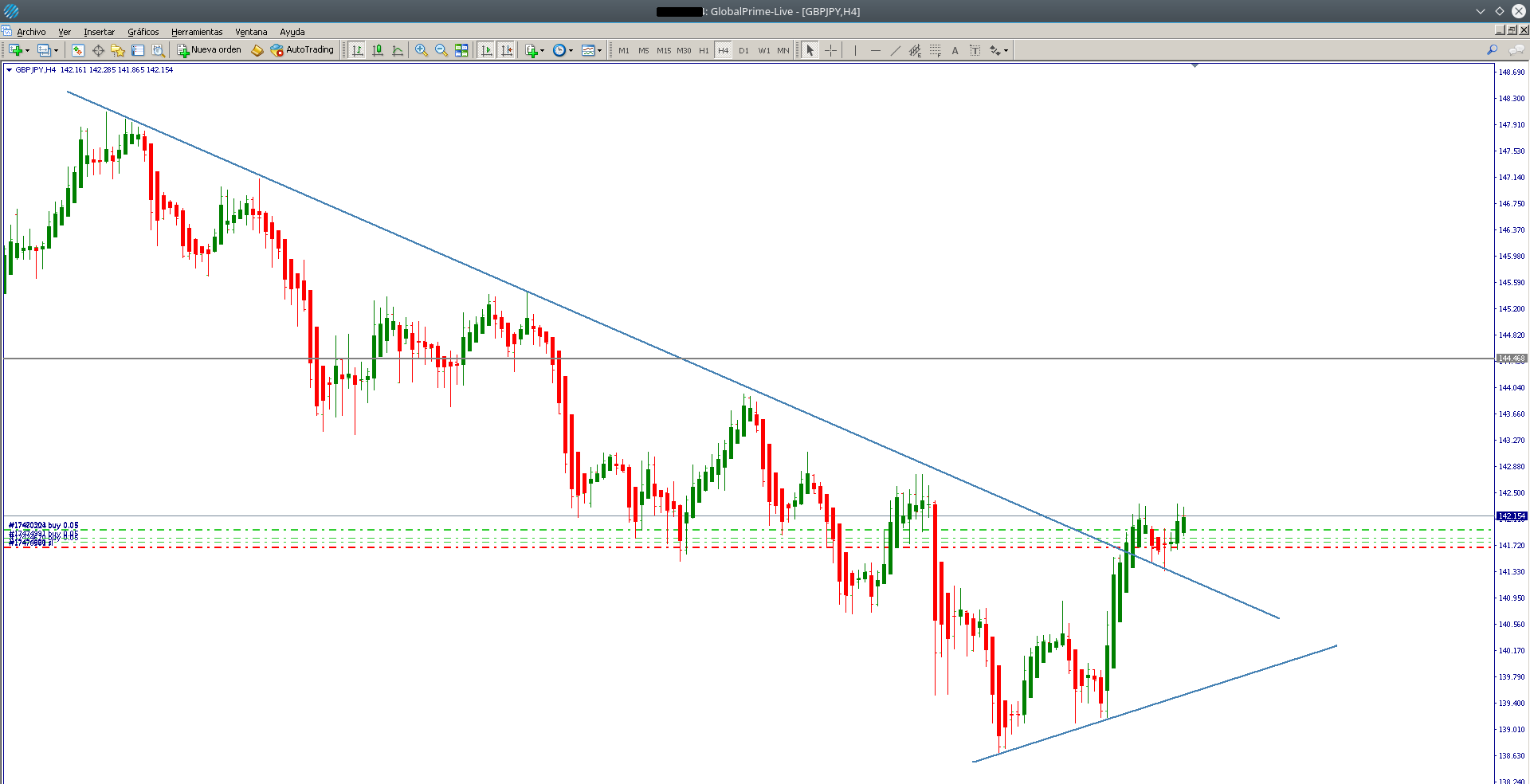The width and height of the screenshot is (1530, 784).
Task: Switch to the D1 timeframe
Action: 743,50
